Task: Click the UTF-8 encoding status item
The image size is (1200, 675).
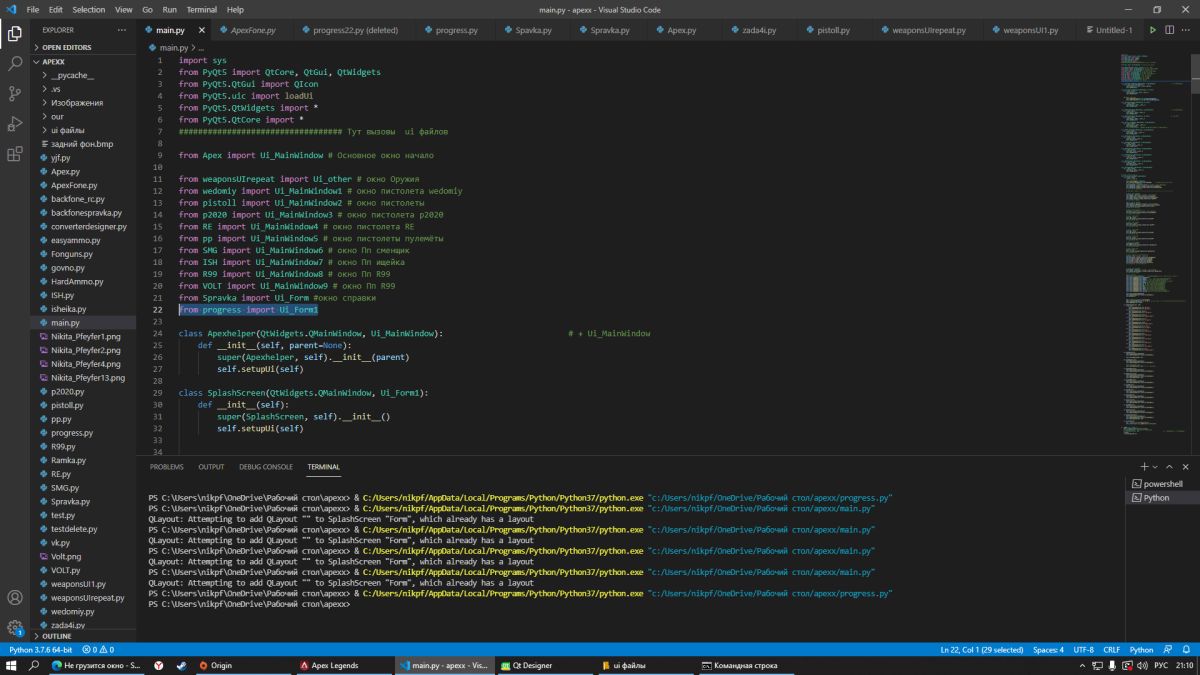Action: 1084,650
